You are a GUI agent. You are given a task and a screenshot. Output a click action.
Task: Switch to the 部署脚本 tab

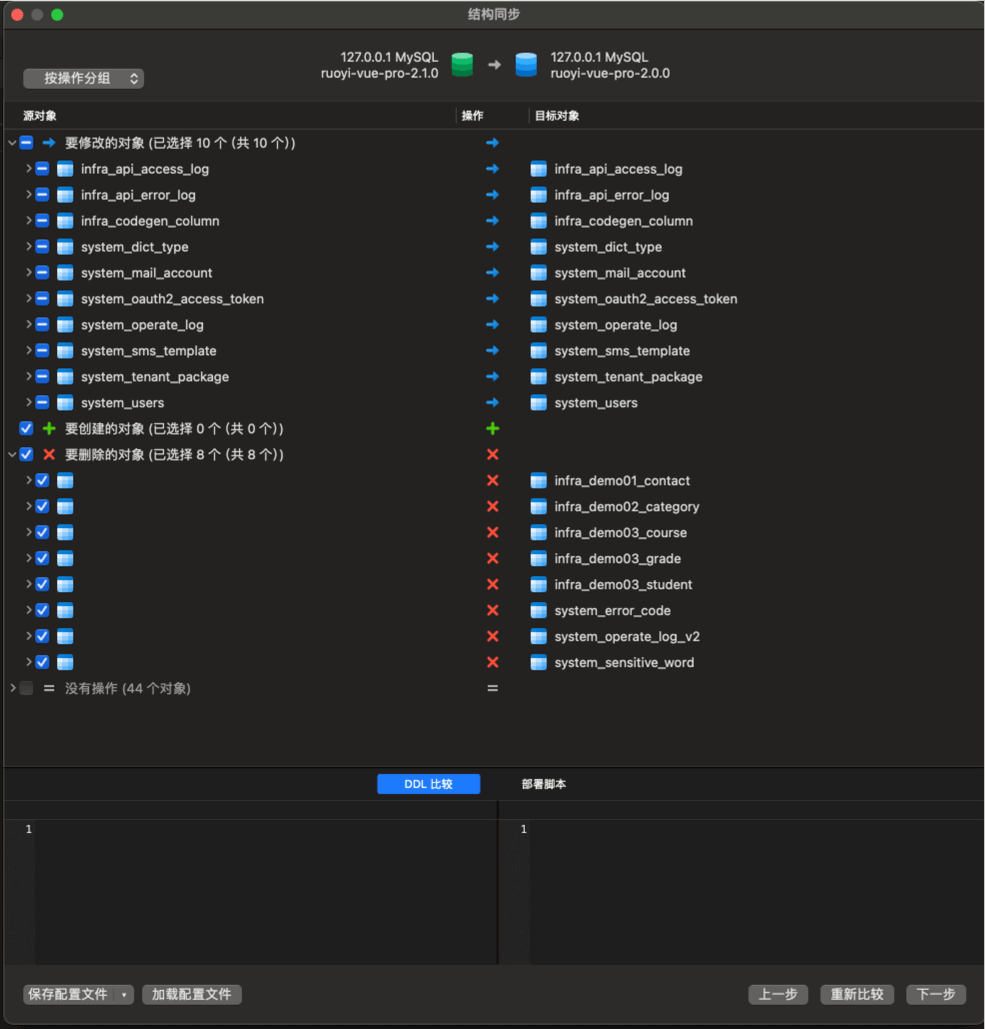pos(544,785)
